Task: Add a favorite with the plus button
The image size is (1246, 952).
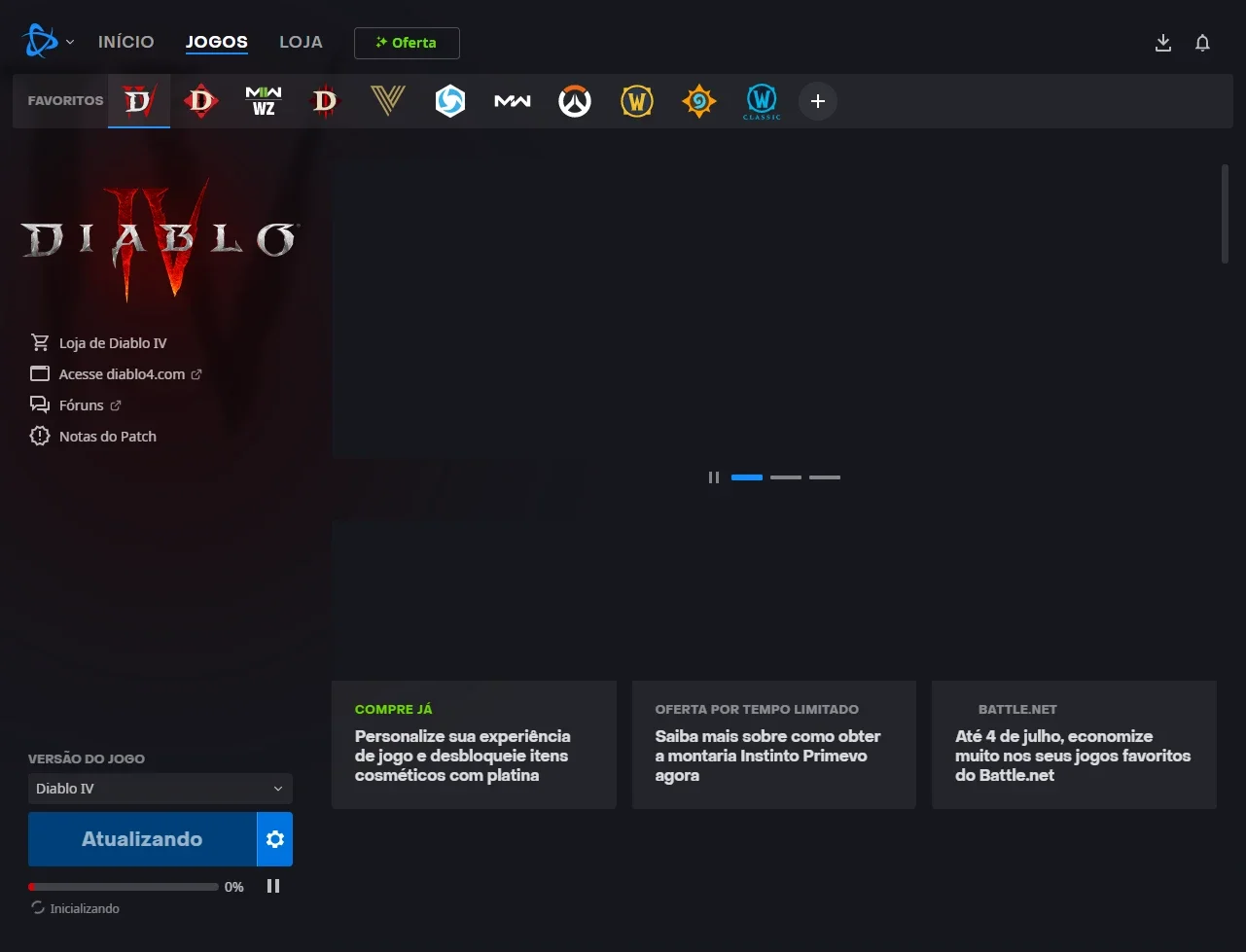Action: point(818,101)
